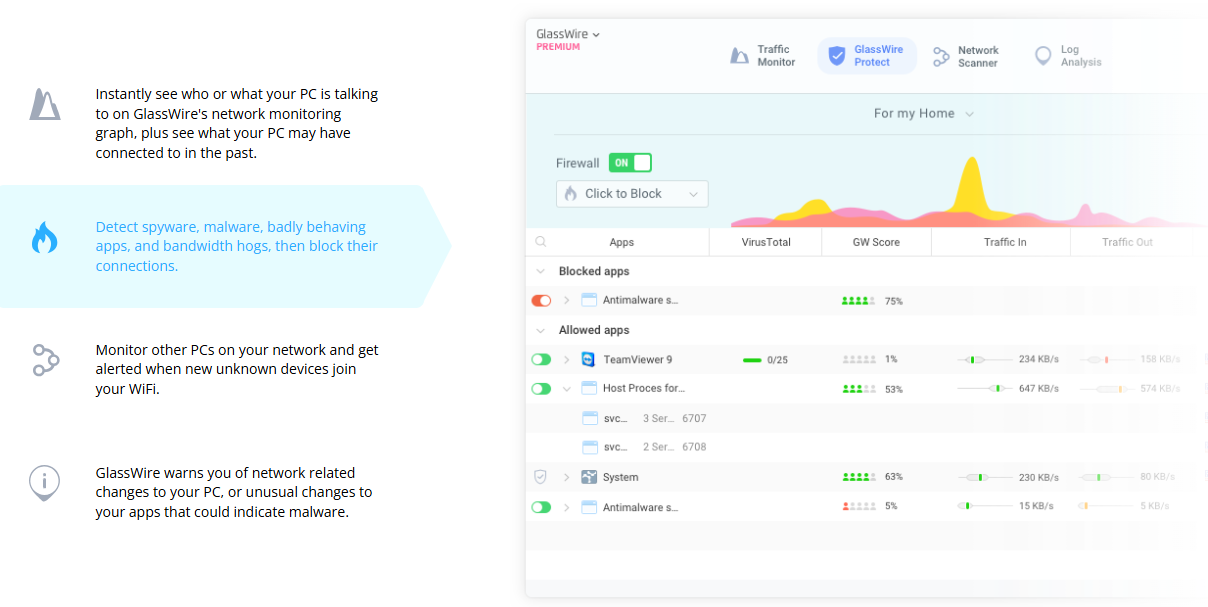Screen dimensions: 1208x607
Task: Collapse the Allowed apps section
Action: [x=541, y=330]
